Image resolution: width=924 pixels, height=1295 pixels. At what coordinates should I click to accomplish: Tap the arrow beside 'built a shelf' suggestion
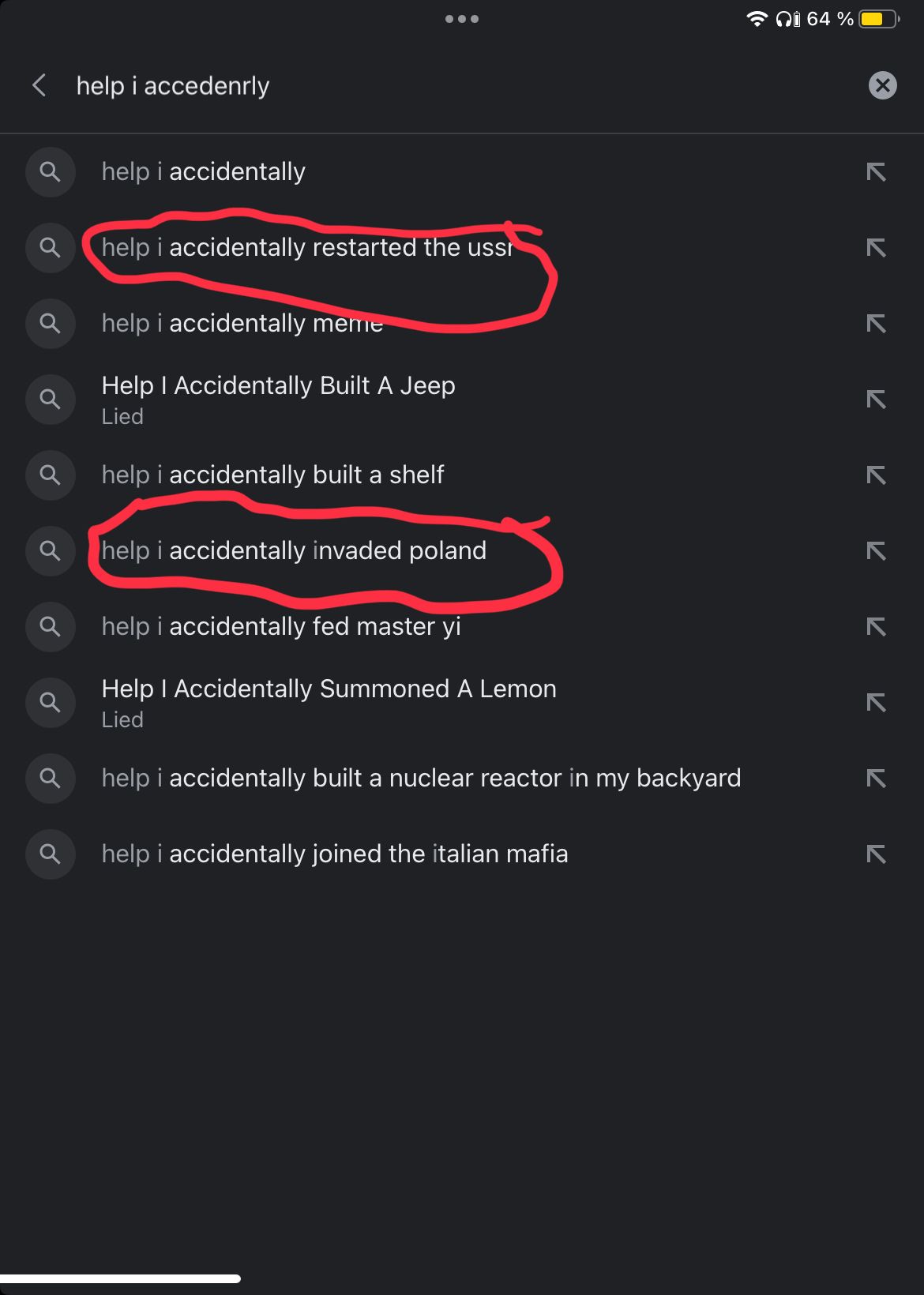pos(876,475)
